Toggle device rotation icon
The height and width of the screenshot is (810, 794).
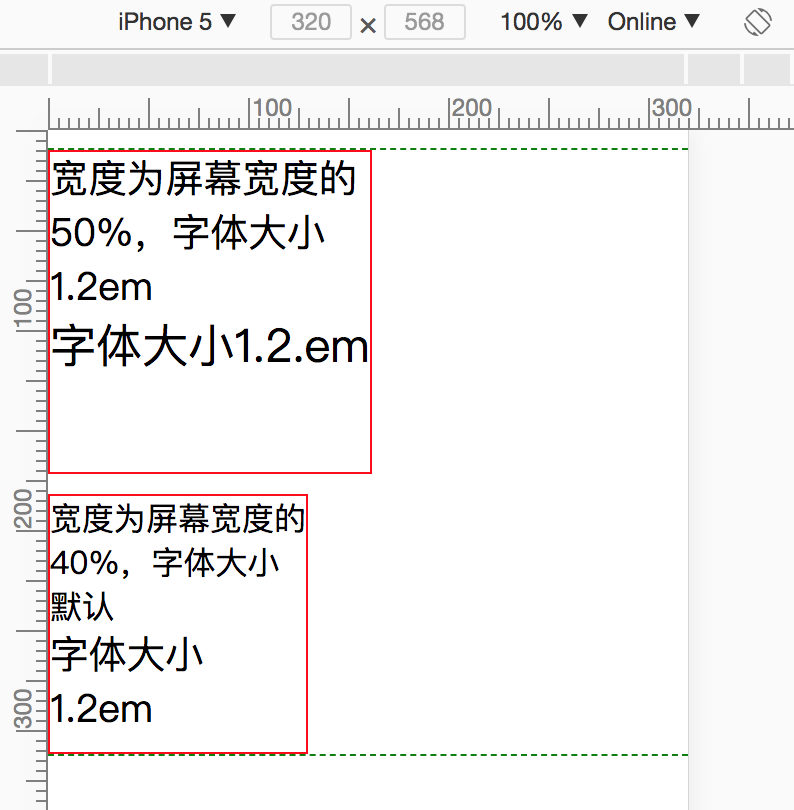[x=758, y=22]
